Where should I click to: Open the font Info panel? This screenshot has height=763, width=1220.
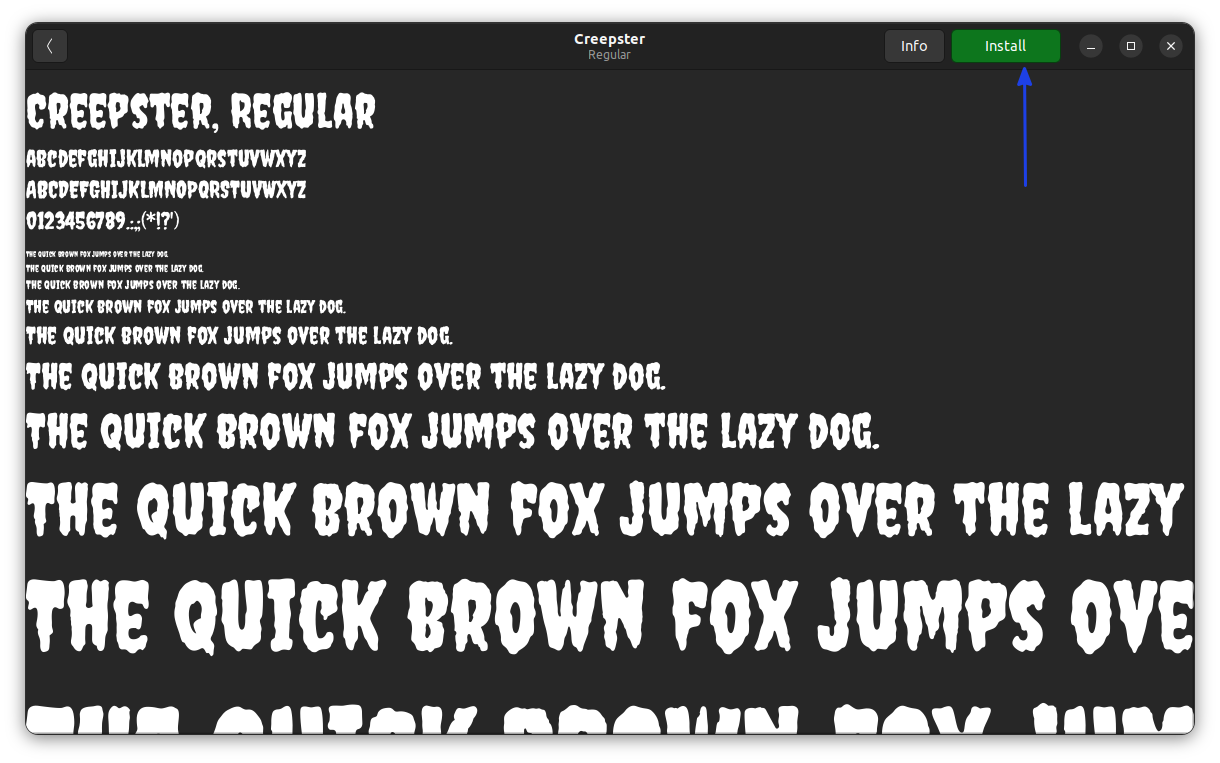[913, 45]
